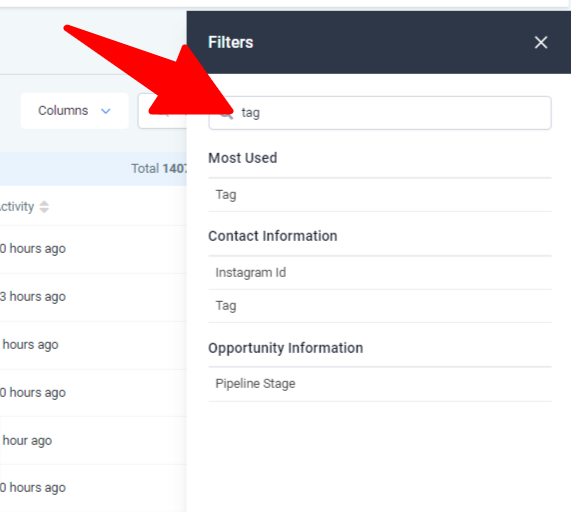Click the ascending up-arrow beside Activity
This screenshot has width=571, height=512.
44,203
